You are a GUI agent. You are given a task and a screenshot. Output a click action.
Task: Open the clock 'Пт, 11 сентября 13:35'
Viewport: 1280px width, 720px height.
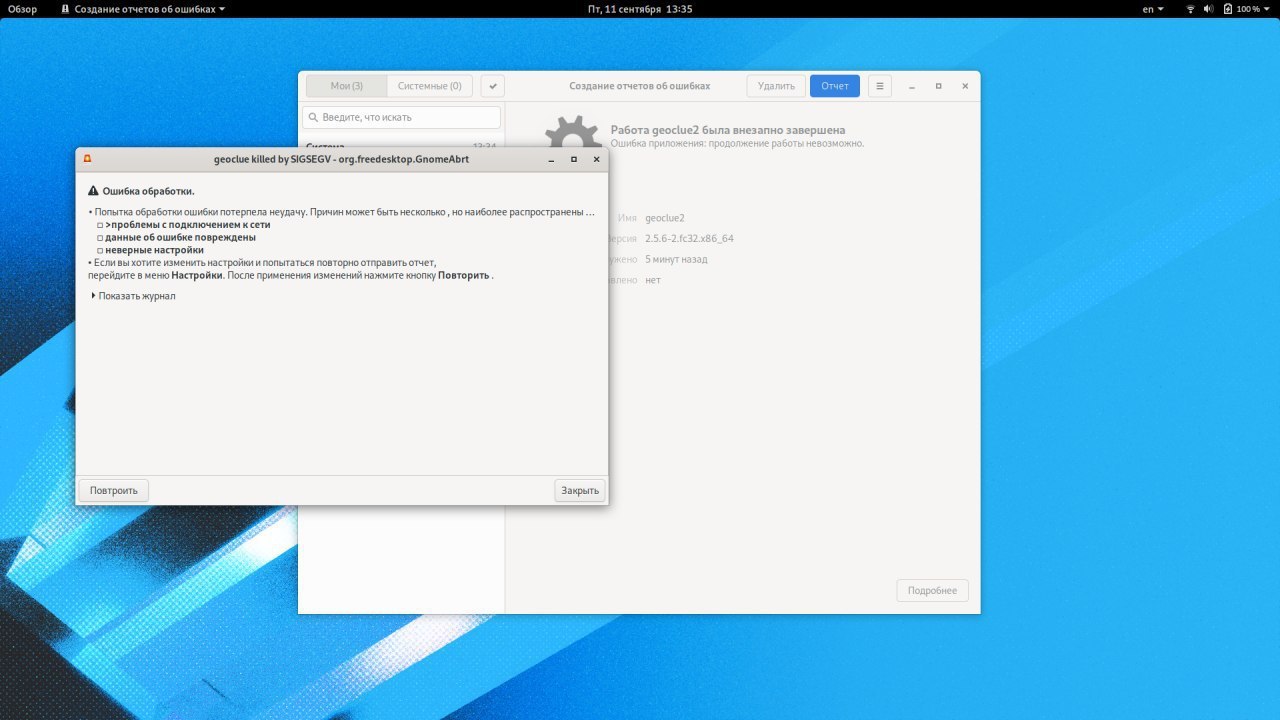pos(640,9)
